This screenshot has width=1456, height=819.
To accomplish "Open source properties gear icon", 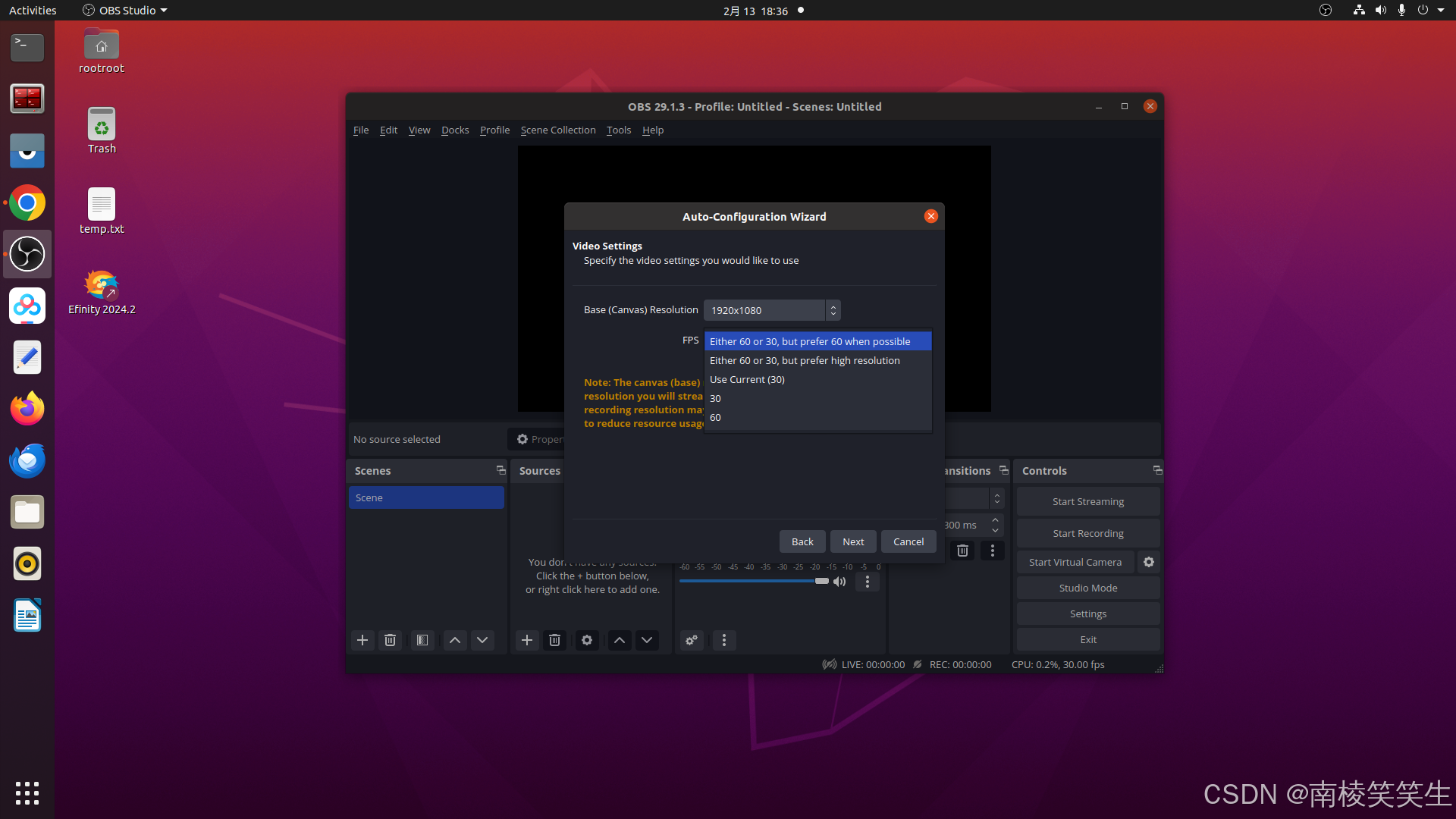I will pos(586,640).
